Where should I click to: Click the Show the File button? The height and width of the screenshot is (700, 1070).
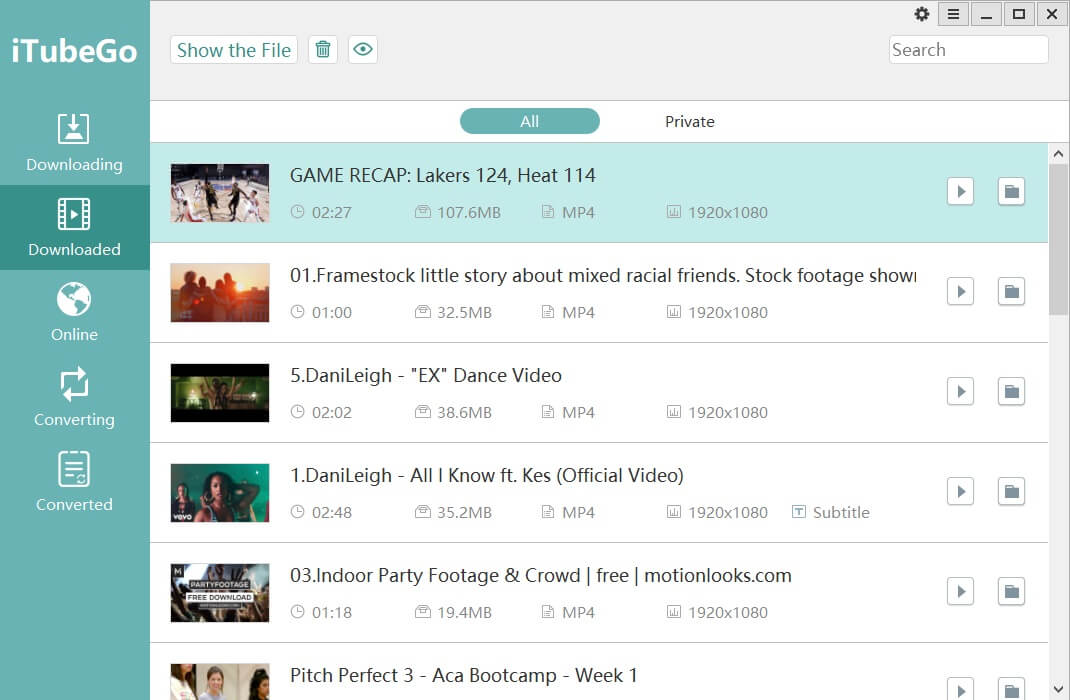(x=234, y=50)
